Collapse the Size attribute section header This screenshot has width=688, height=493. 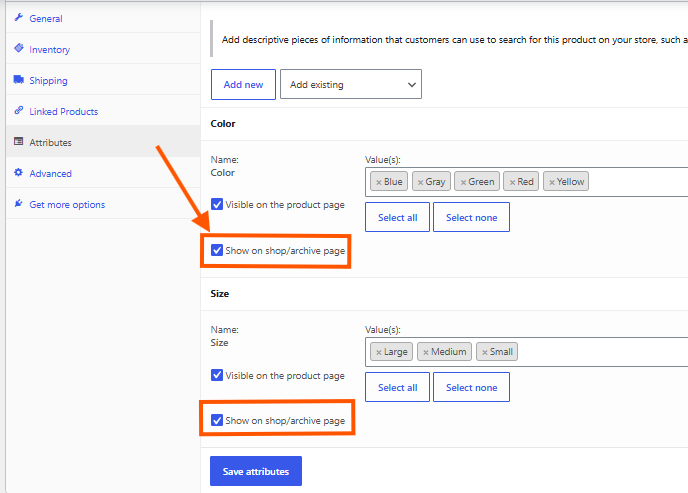click(x=444, y=294)
